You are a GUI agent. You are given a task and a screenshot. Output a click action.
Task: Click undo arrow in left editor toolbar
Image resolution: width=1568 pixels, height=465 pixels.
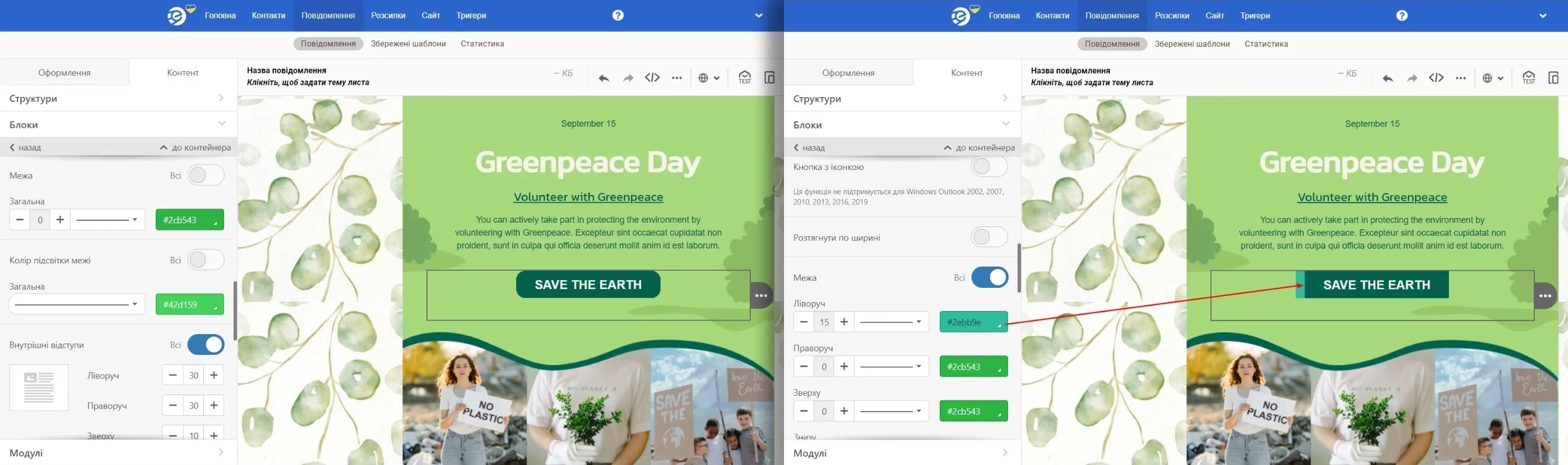coord(603,78)
